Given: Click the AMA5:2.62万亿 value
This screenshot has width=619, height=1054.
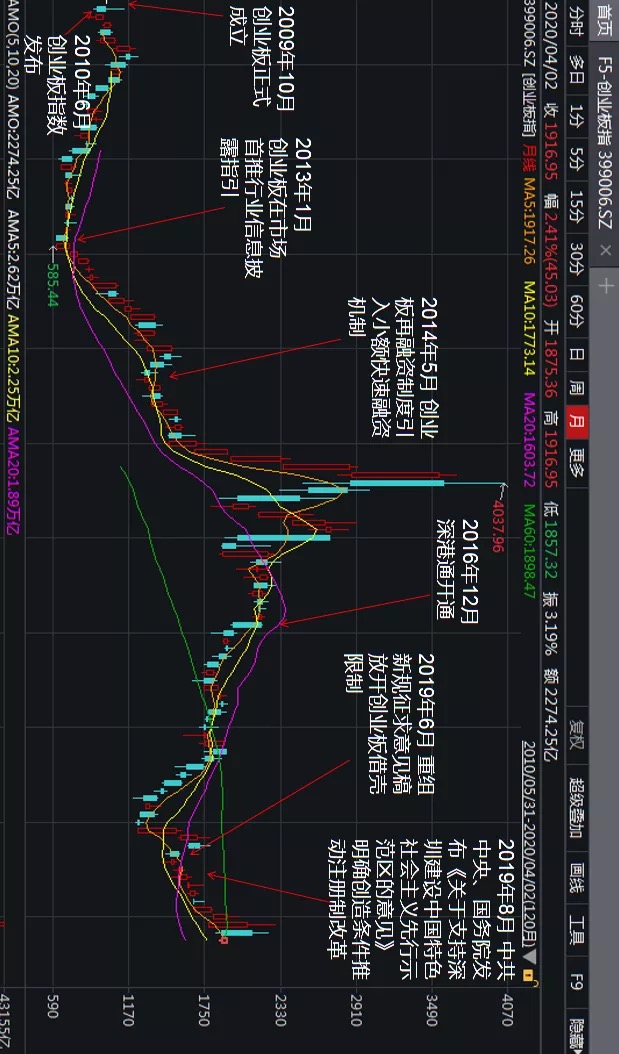Looking at the screenshot, I should (x=13, y=260).
